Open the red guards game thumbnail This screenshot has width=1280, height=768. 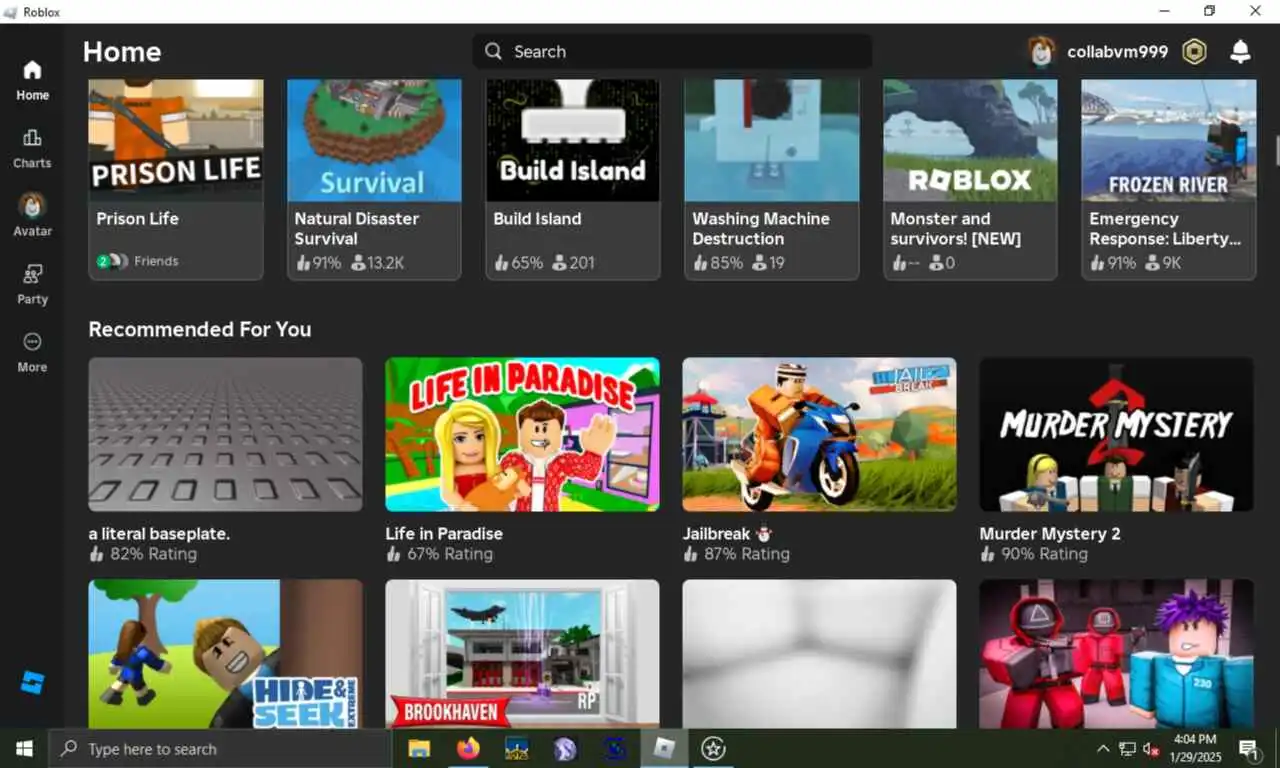1116,654
